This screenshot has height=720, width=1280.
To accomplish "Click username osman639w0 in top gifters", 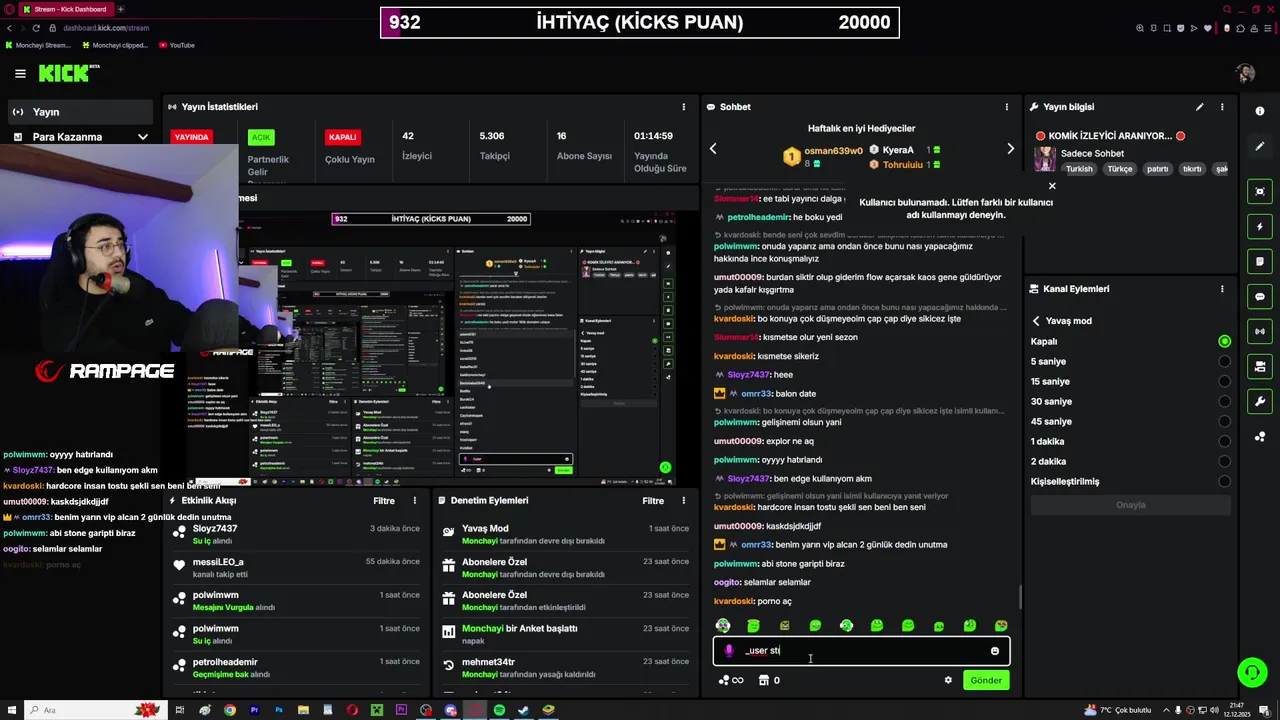I will tap(833, 151).
